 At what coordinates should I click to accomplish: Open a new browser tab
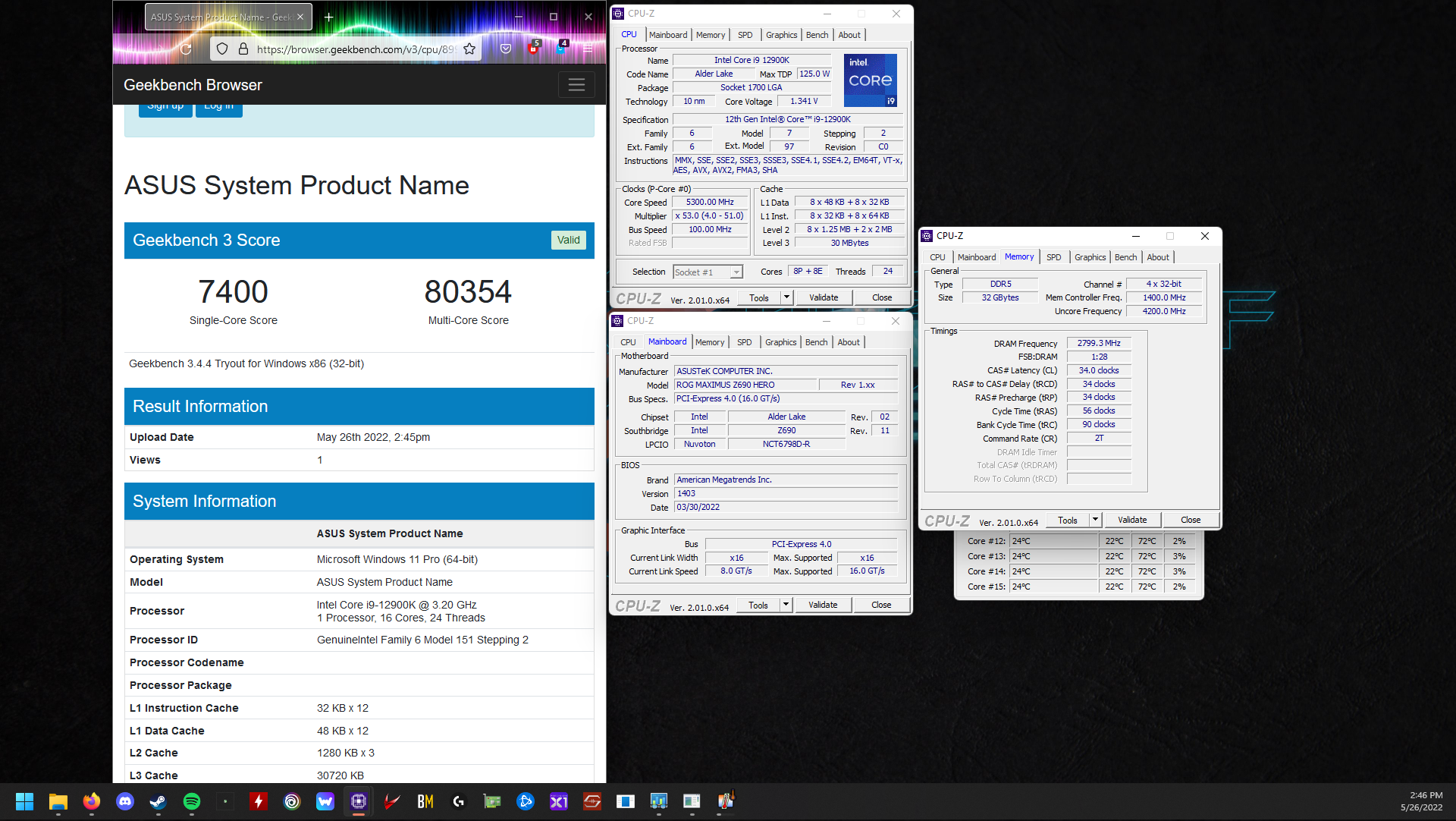tap(328, 17)
